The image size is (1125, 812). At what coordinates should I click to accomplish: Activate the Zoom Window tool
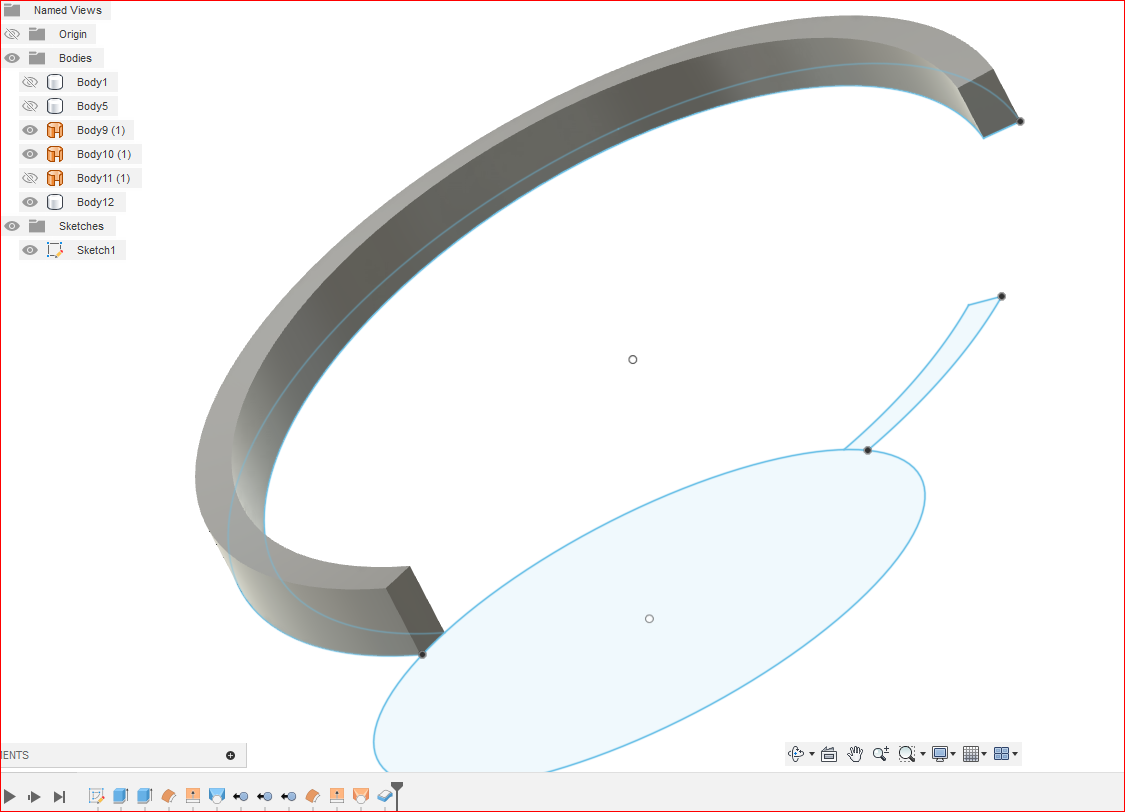point(906,754)
